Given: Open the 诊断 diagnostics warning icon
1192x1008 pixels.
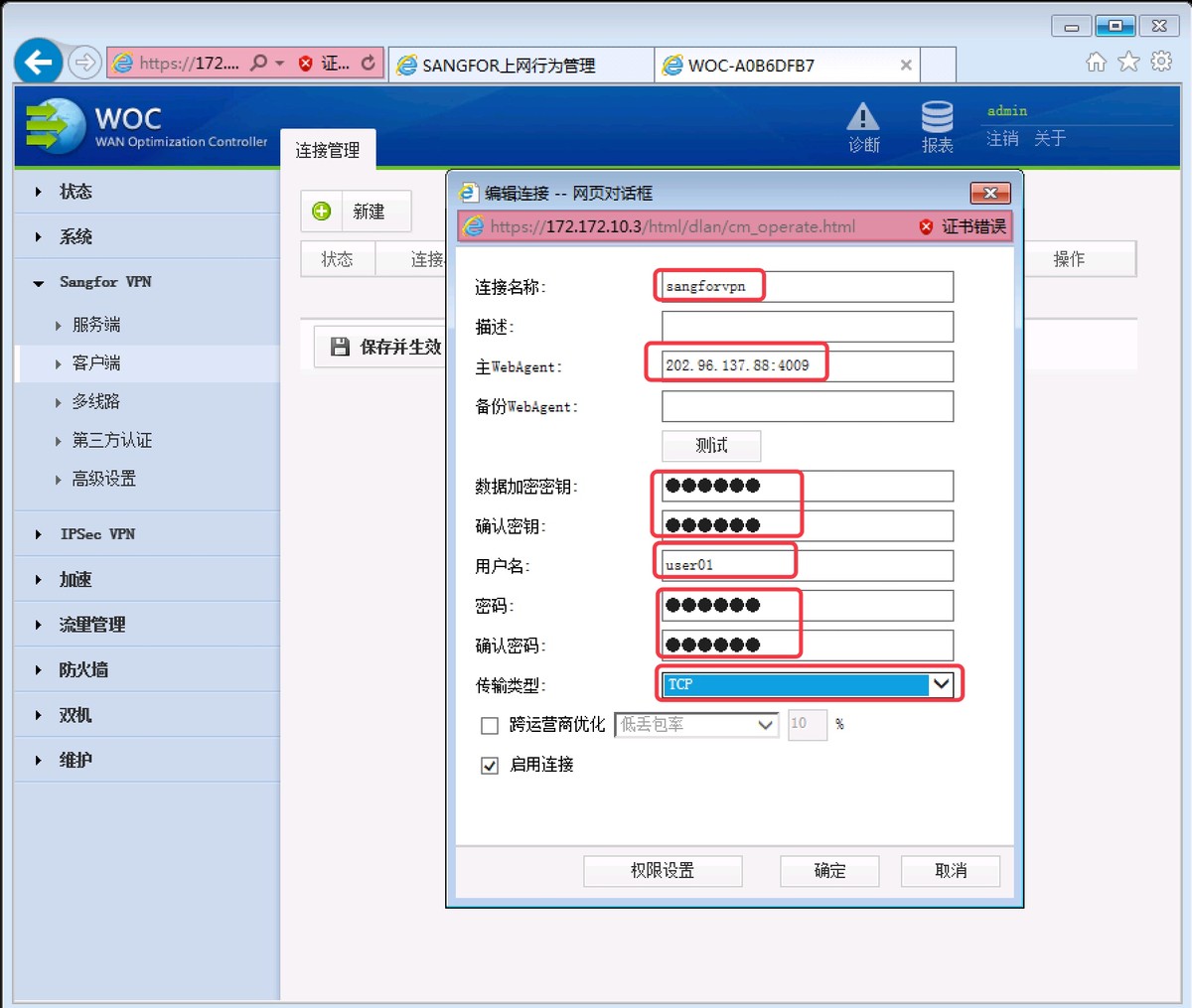Looking at the screenshot, I should (x=863, y=117).
